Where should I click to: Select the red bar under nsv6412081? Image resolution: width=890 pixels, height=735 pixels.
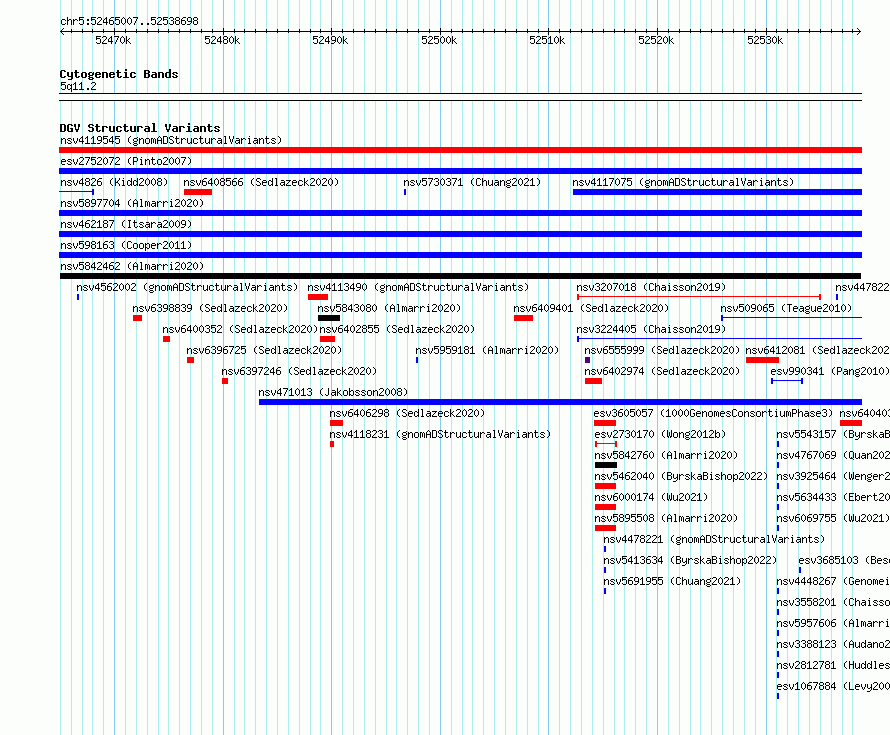(762, 360)
